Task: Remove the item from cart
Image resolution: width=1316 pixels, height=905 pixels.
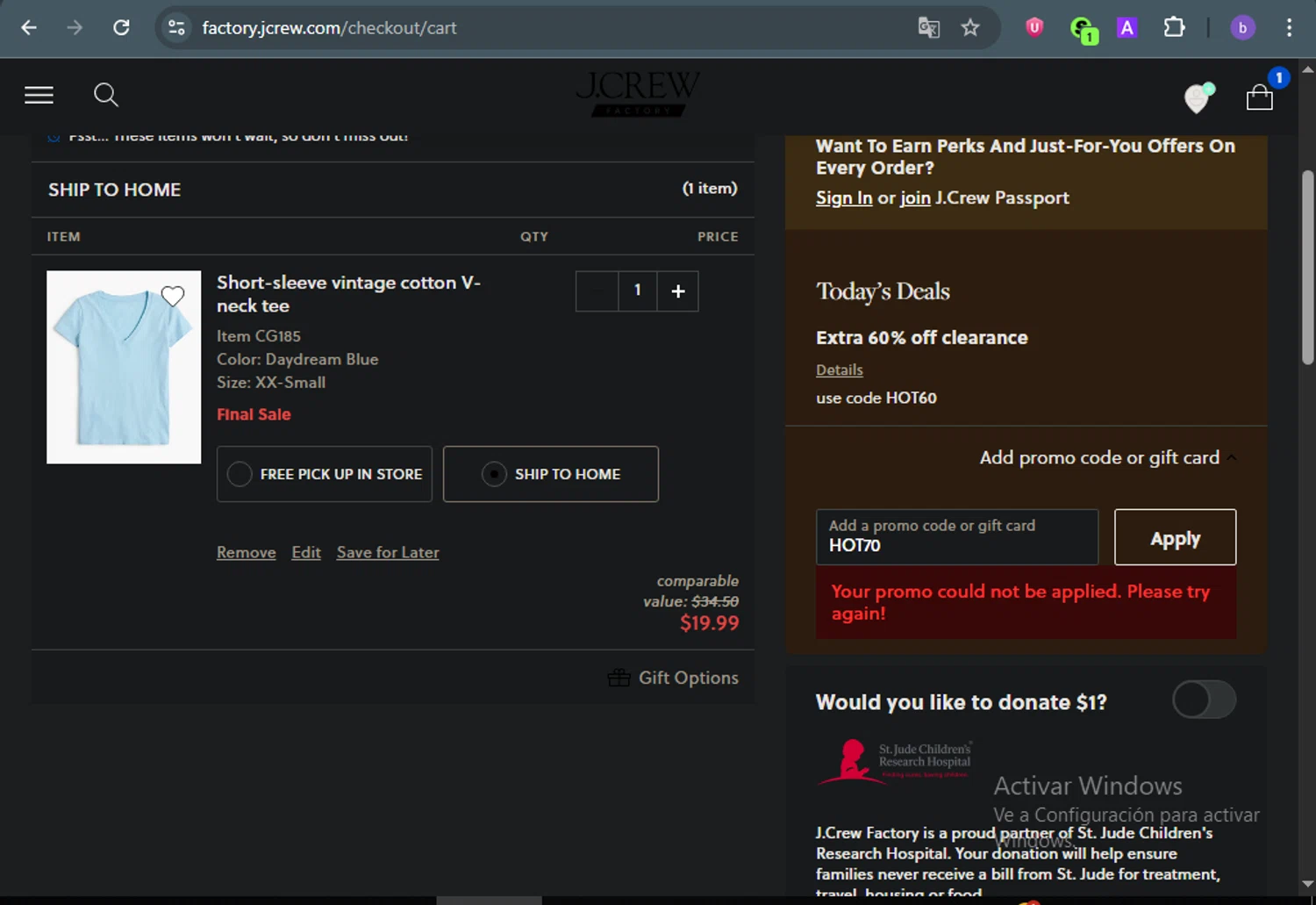Action: pyautogui.click(x=247, y=552)
